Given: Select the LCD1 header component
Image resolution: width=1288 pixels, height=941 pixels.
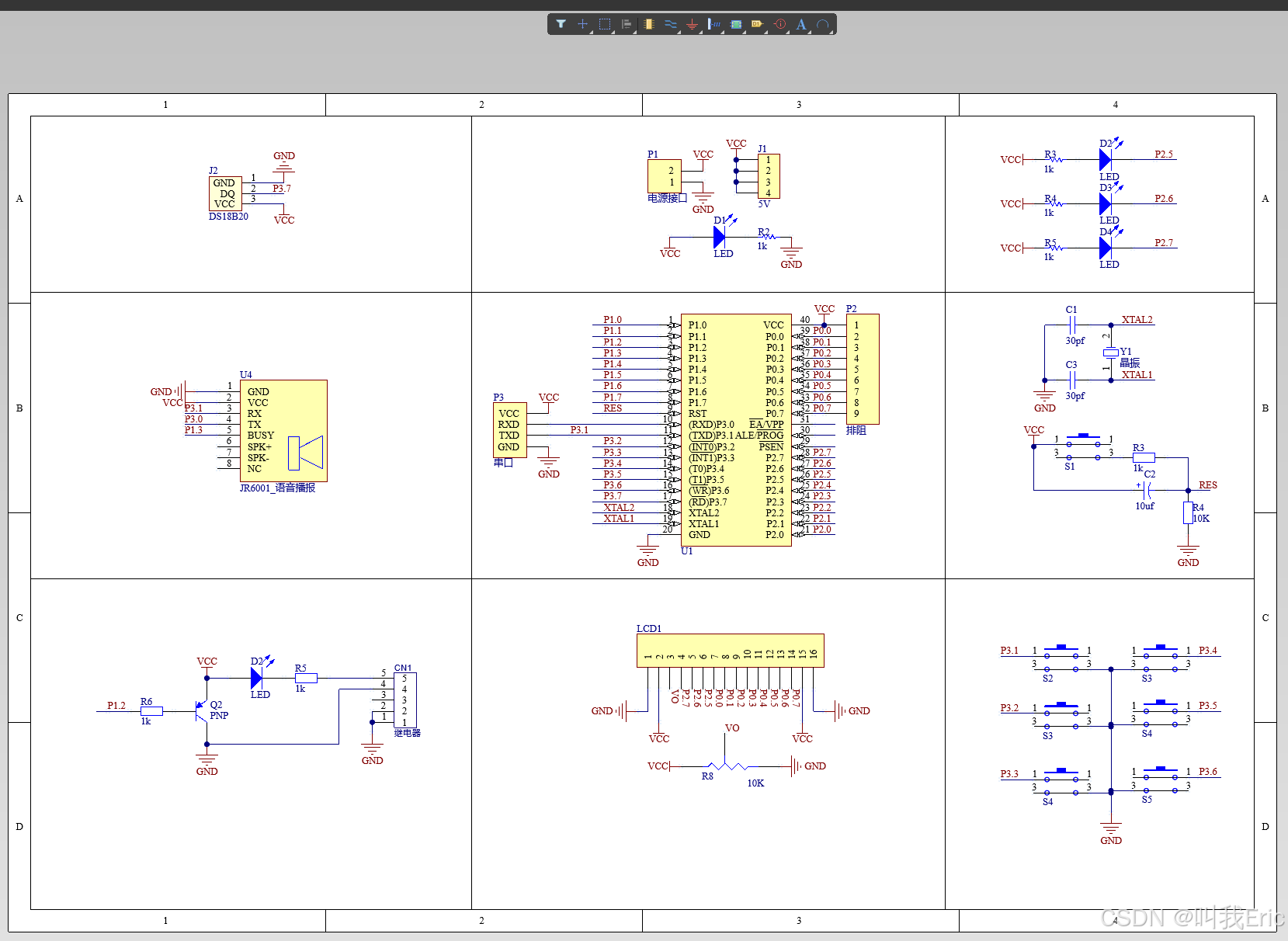Looking at the screenshot, I should tap(730, 651).
